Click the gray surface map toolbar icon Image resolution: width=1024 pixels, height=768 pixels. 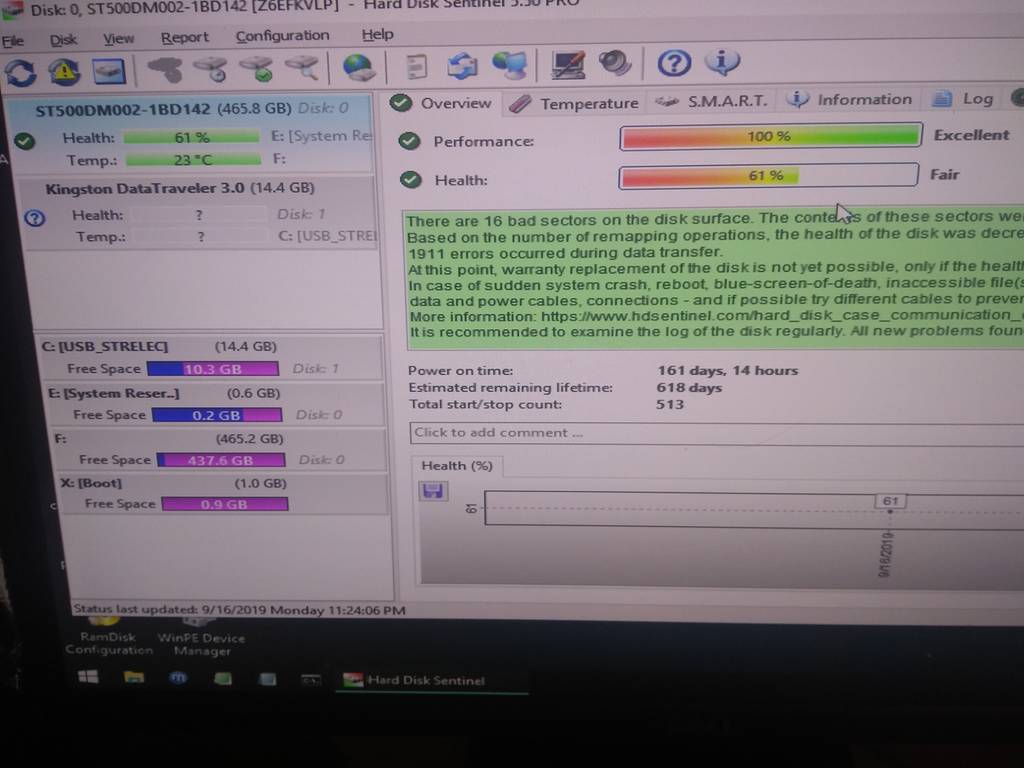click(165, 69)
